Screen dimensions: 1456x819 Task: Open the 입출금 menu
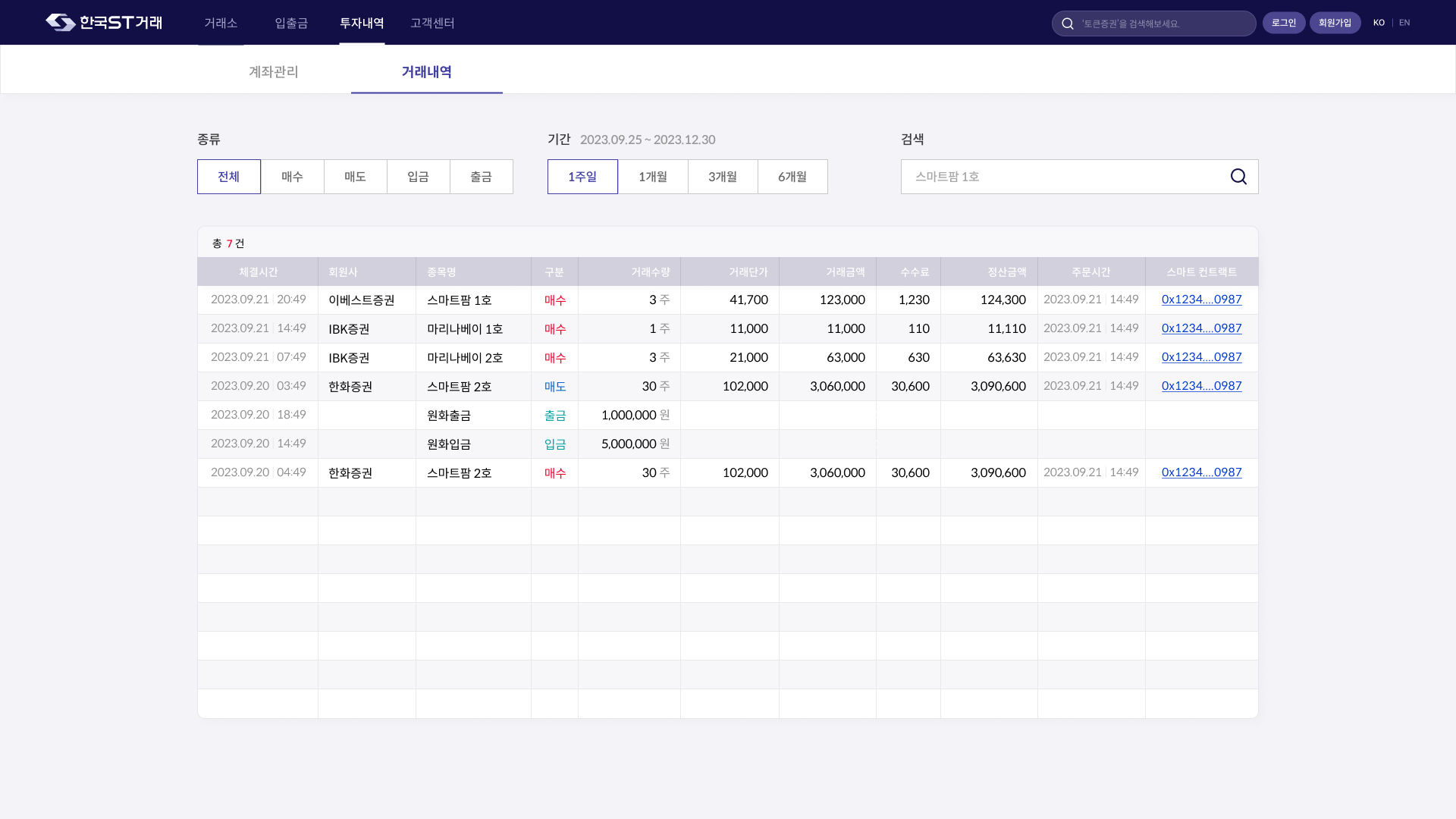click(291, 24)
